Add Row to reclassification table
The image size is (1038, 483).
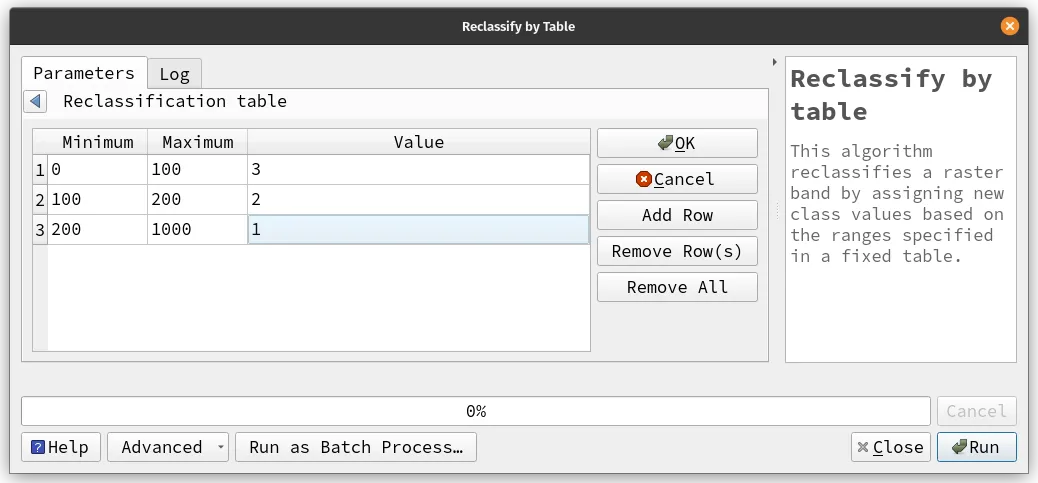click(x=677, y=215)
